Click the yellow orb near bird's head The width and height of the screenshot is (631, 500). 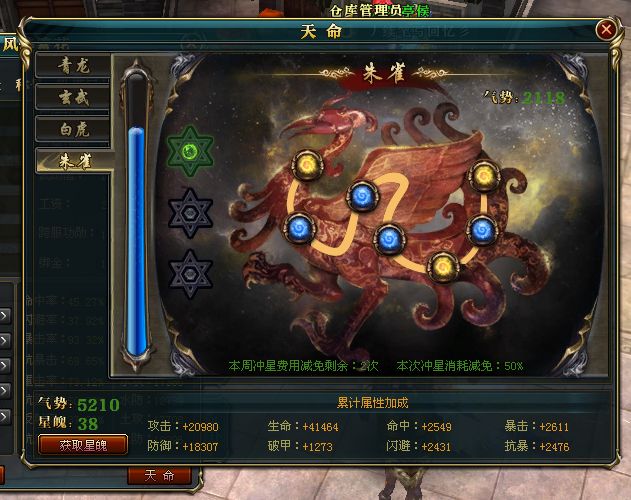click(308, 165)
